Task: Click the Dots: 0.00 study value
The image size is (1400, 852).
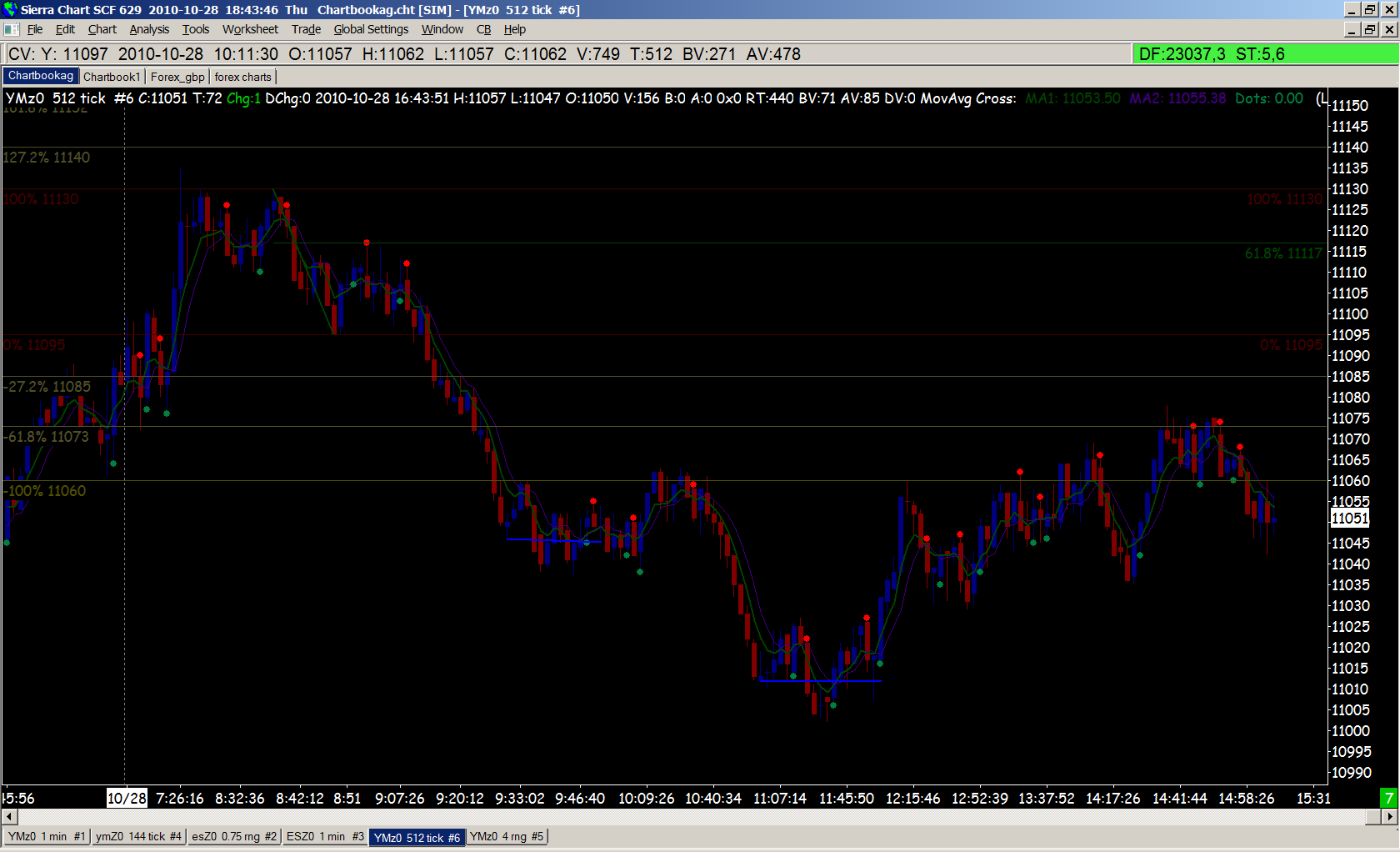Action: point(1269,98)
